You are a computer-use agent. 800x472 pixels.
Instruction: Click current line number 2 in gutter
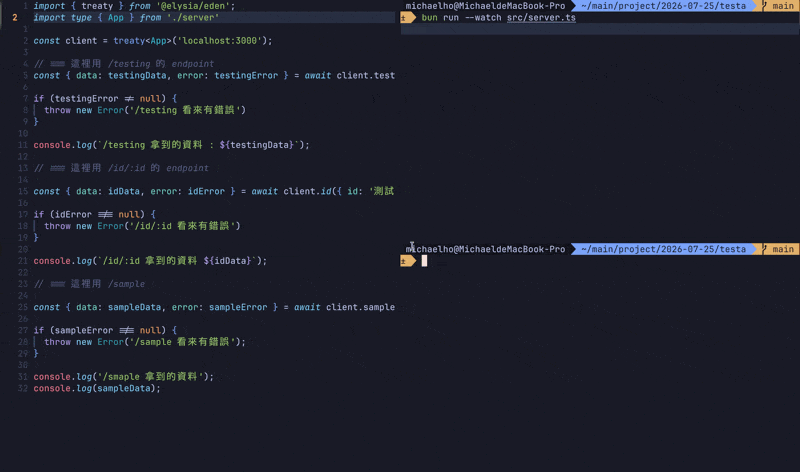[x=15, y=18]
